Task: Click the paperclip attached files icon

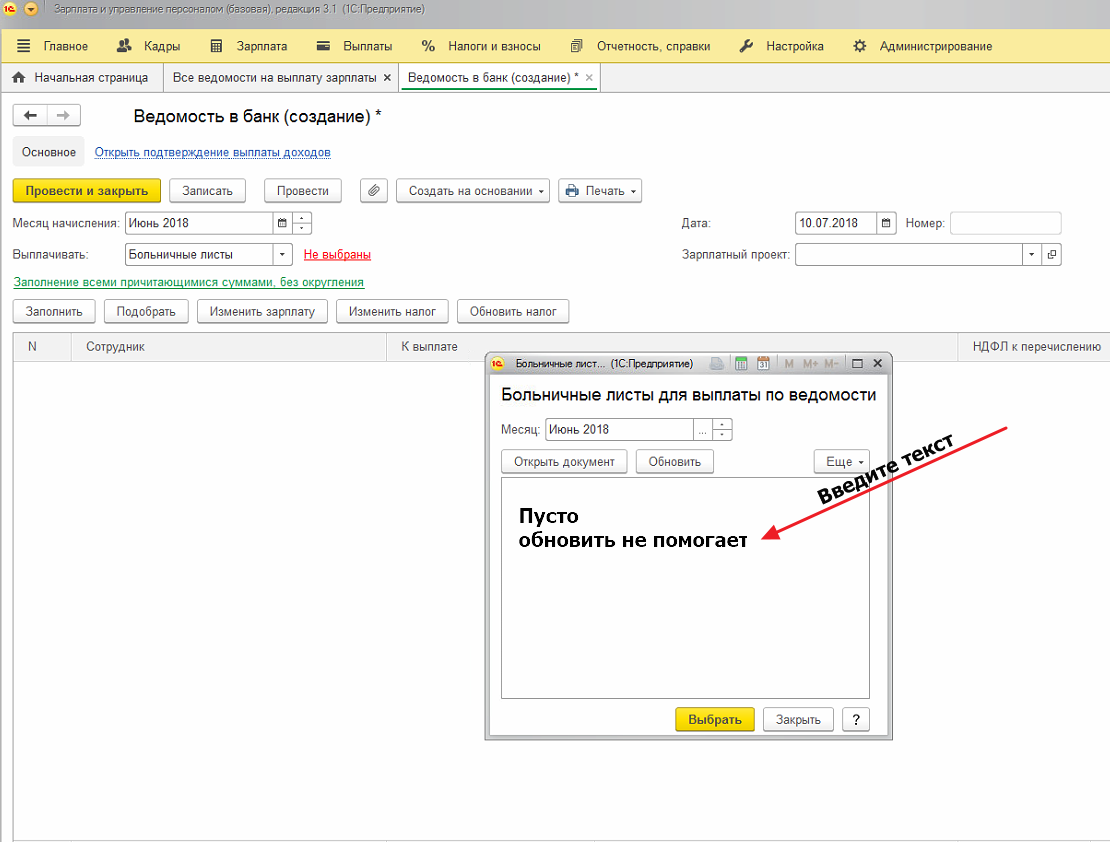Action: (x=374, y=191)
